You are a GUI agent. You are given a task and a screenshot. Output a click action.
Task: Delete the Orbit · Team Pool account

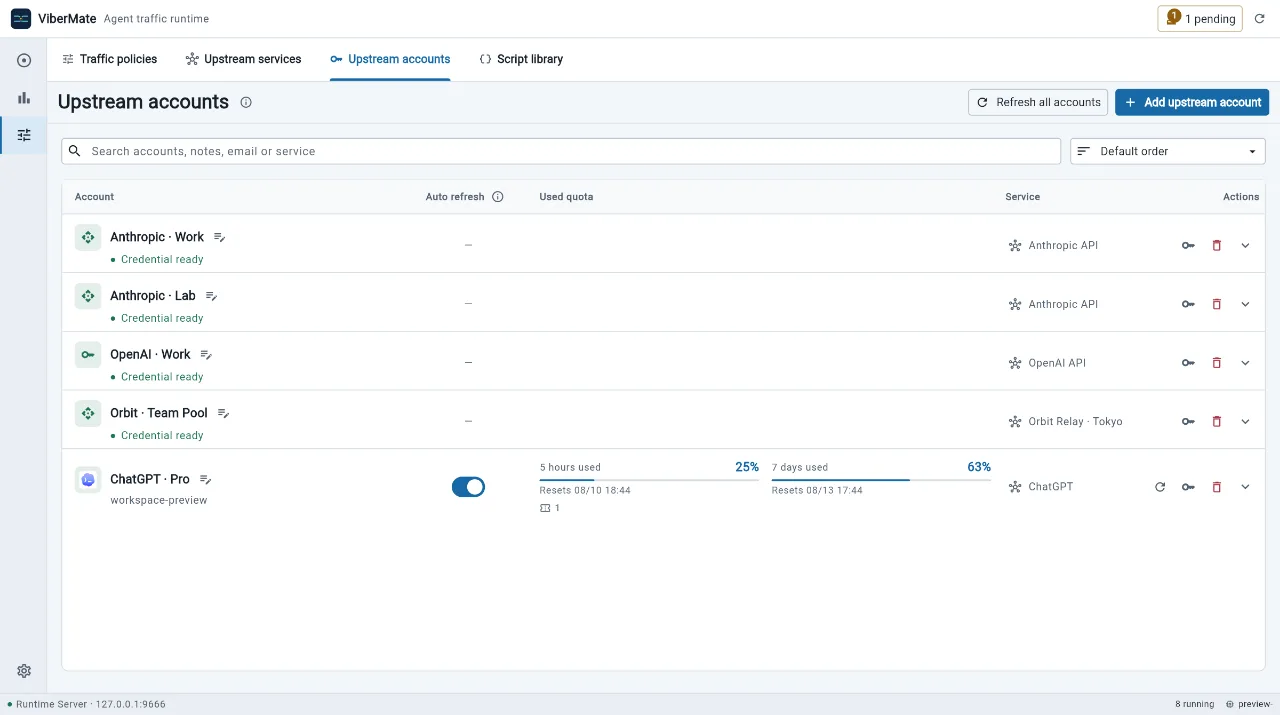[x=1217, y=421]
